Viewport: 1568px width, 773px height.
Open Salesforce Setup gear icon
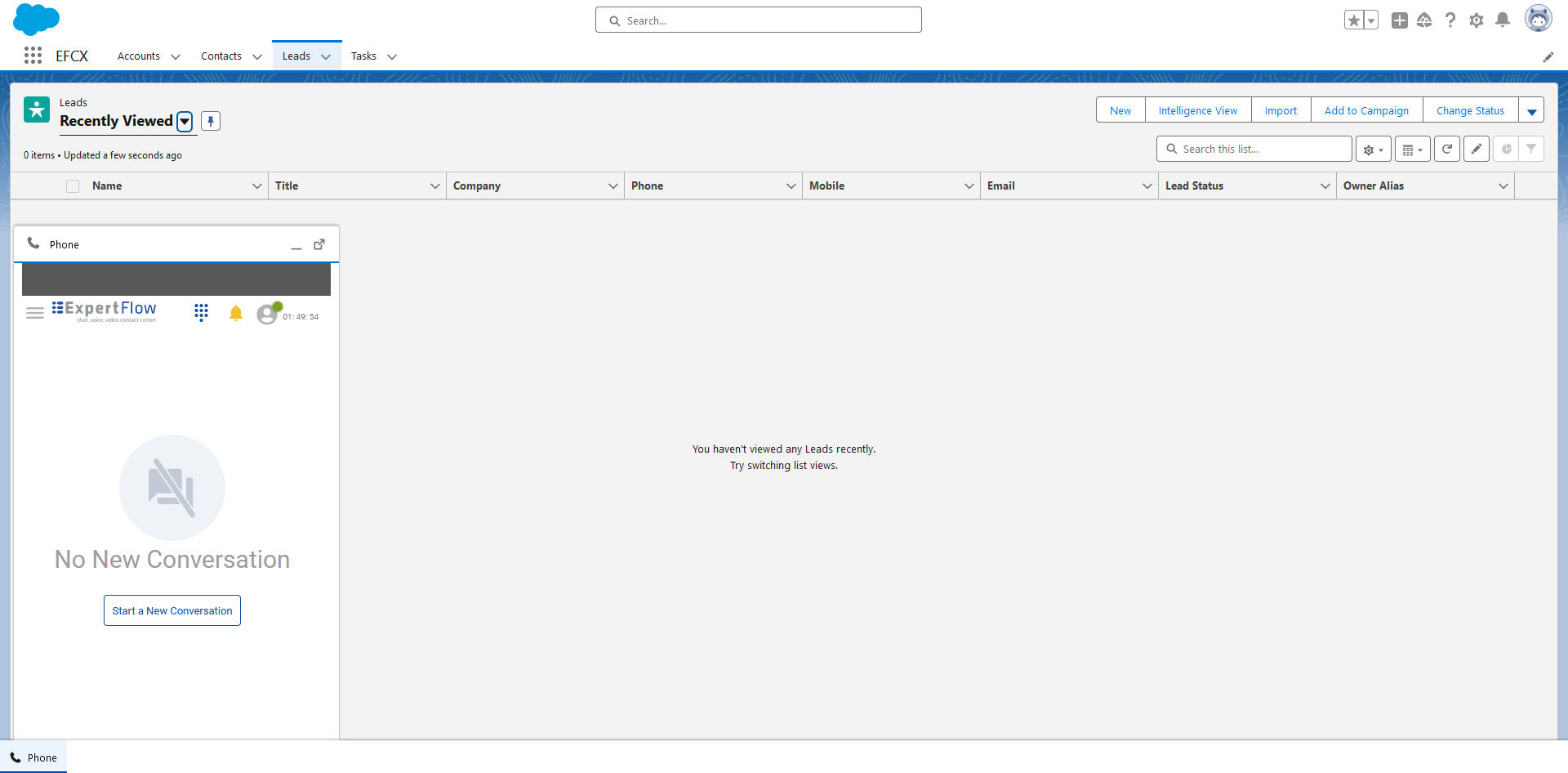tap(1476, 20)
